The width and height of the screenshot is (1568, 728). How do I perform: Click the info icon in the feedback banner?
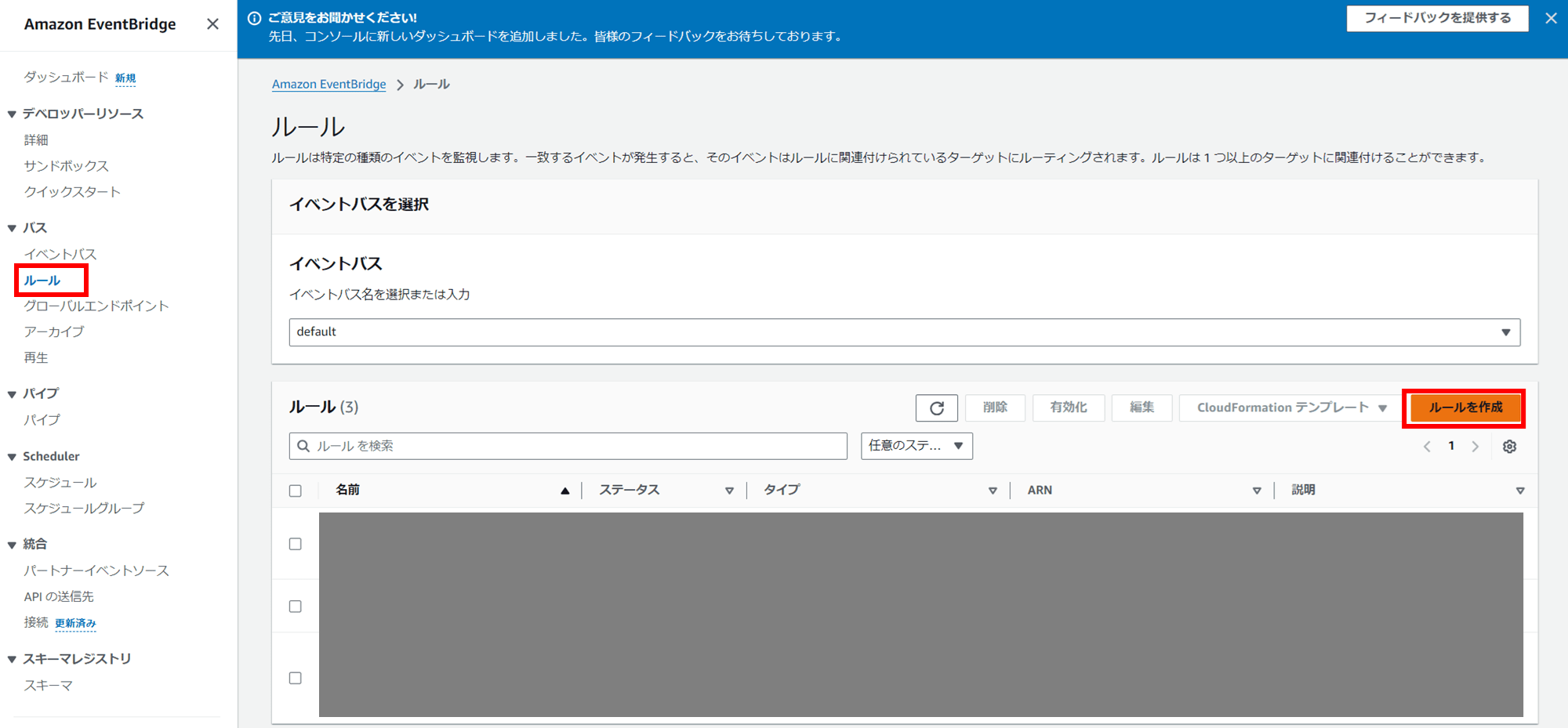(x=254, y=18)
